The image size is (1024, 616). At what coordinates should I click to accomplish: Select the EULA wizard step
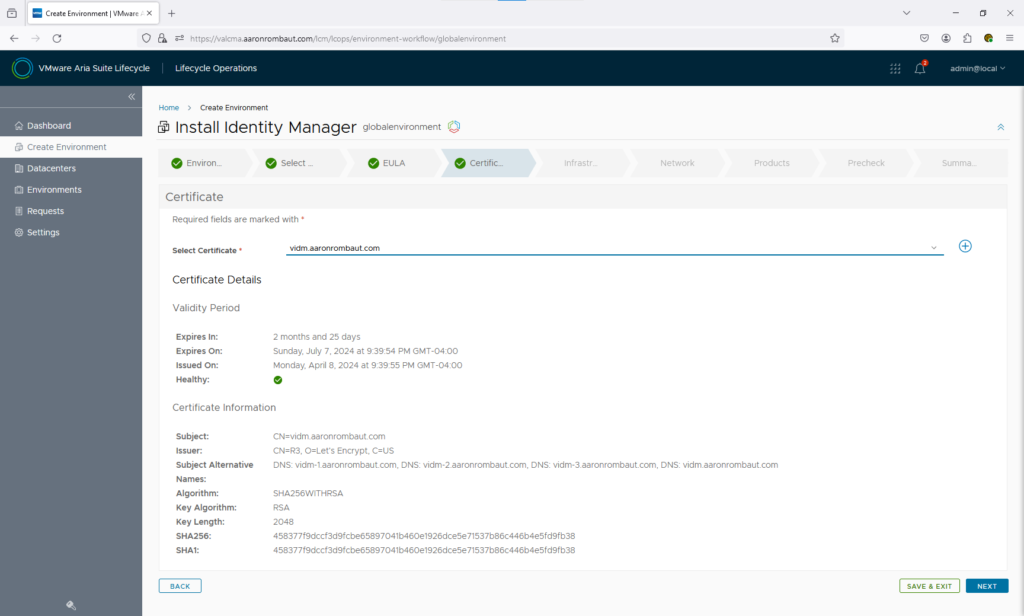393,163
